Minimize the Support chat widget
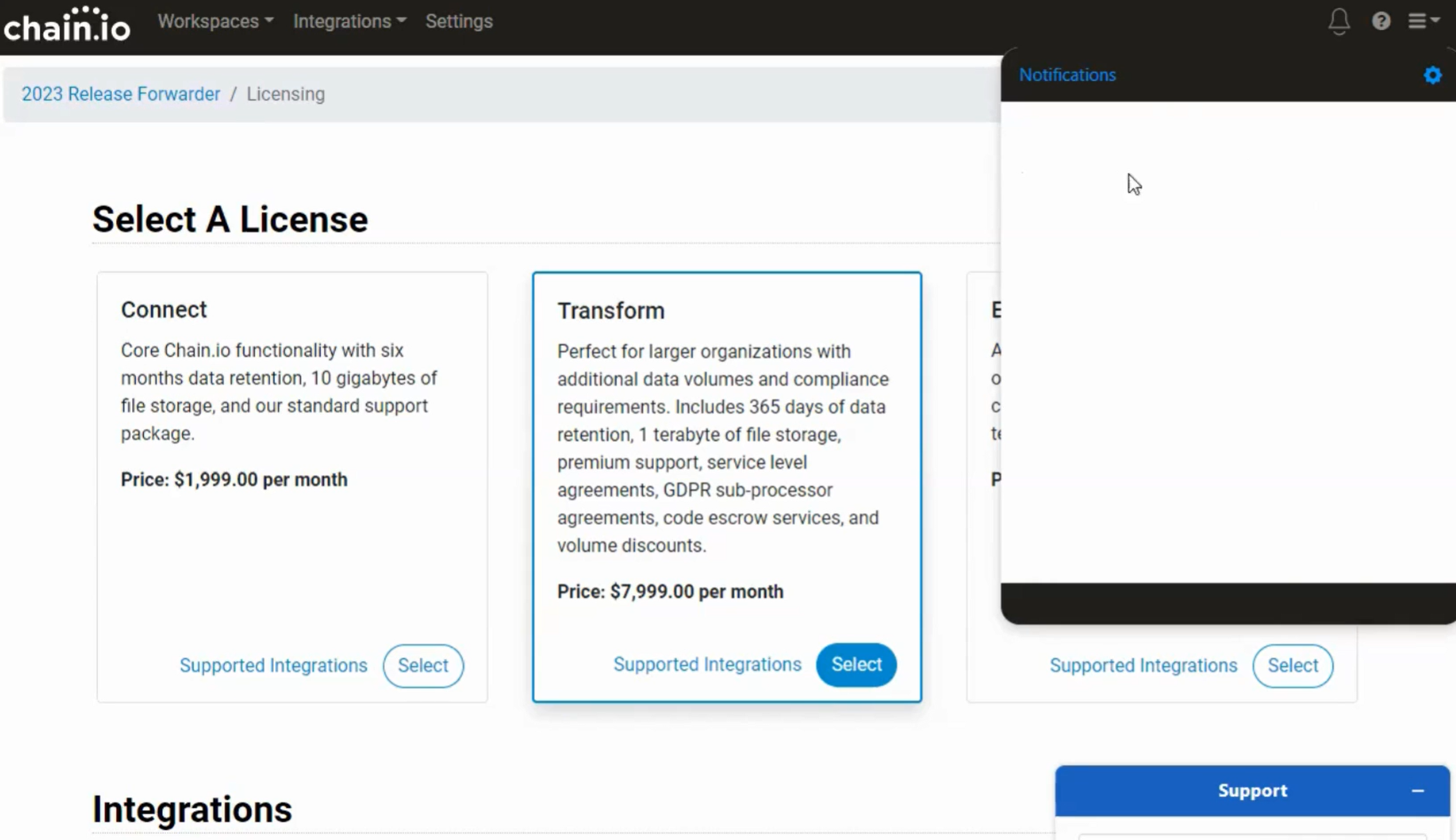1456x840 pixels. click(x=1418, y=791)
